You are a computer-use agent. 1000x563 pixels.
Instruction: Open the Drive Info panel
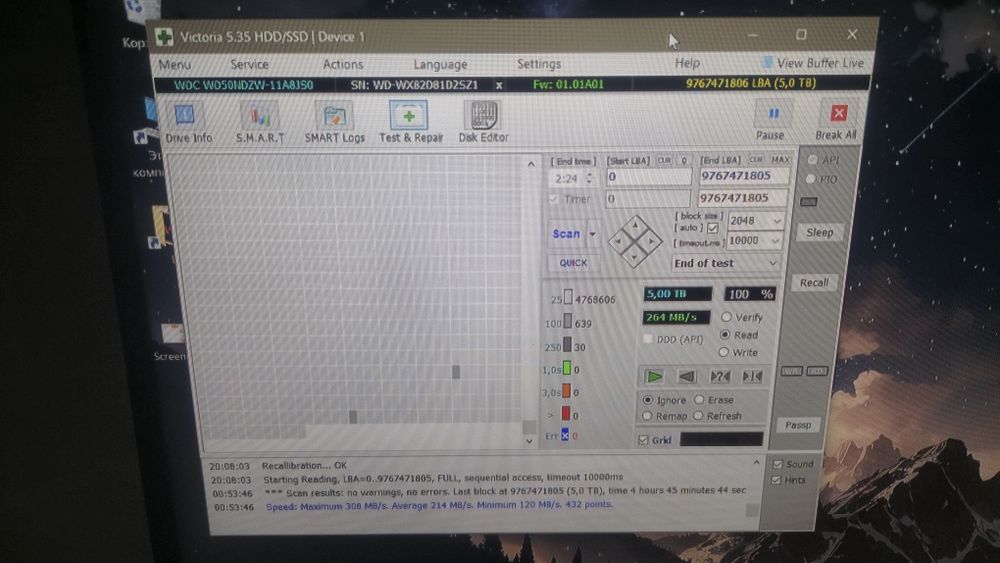(188, 123)
